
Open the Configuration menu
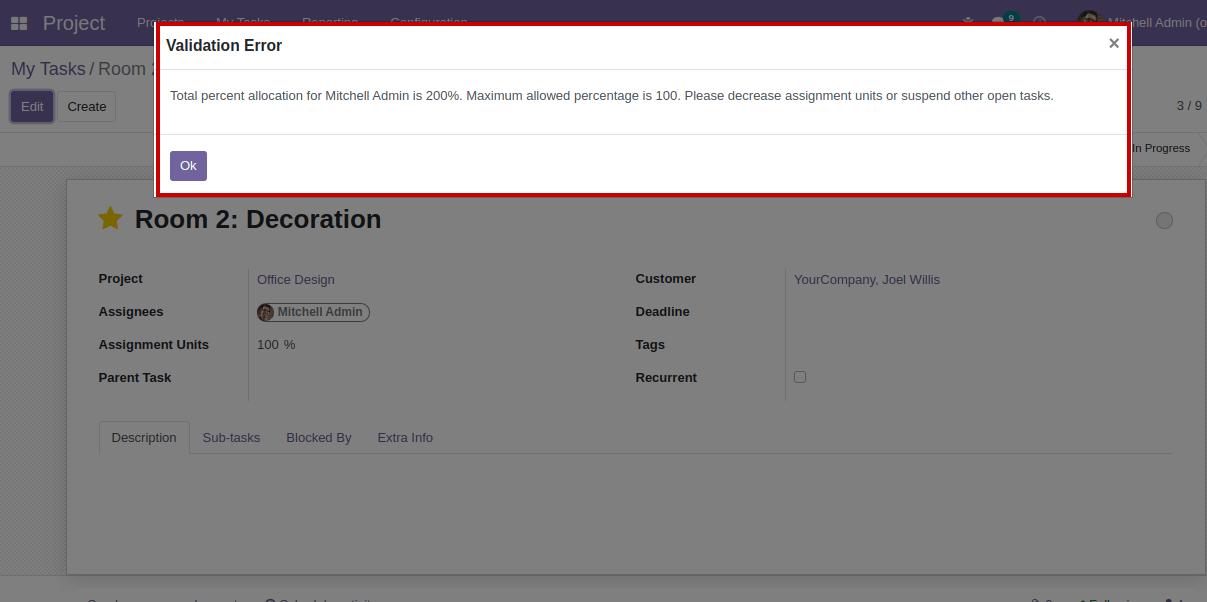click(428, 22)
